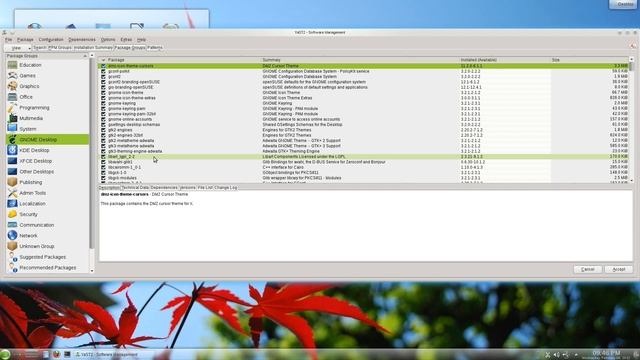
Task: Open the Dependencies details tab
Action: tap(164, 188)
